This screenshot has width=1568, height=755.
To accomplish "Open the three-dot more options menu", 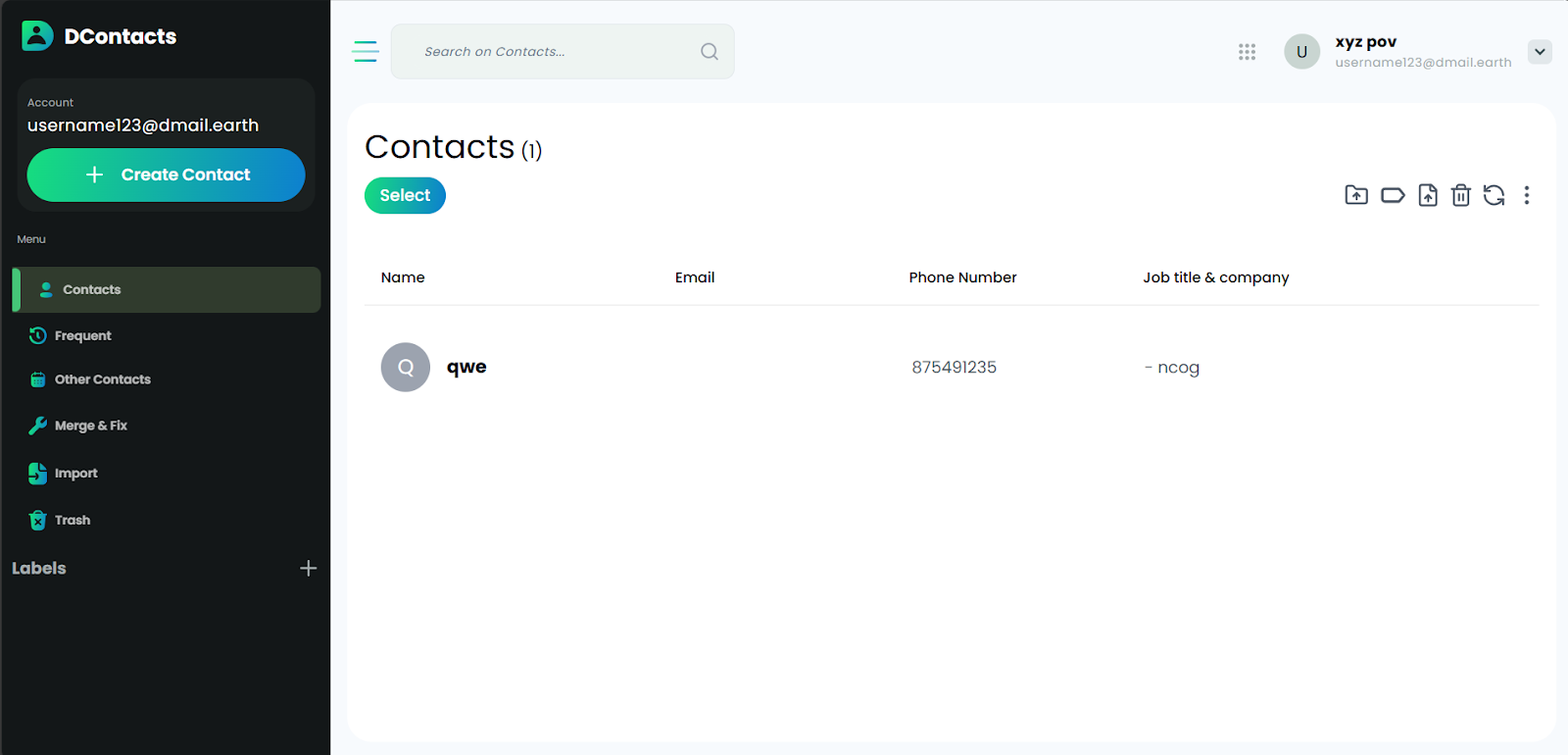I will tap(1526, 195).
